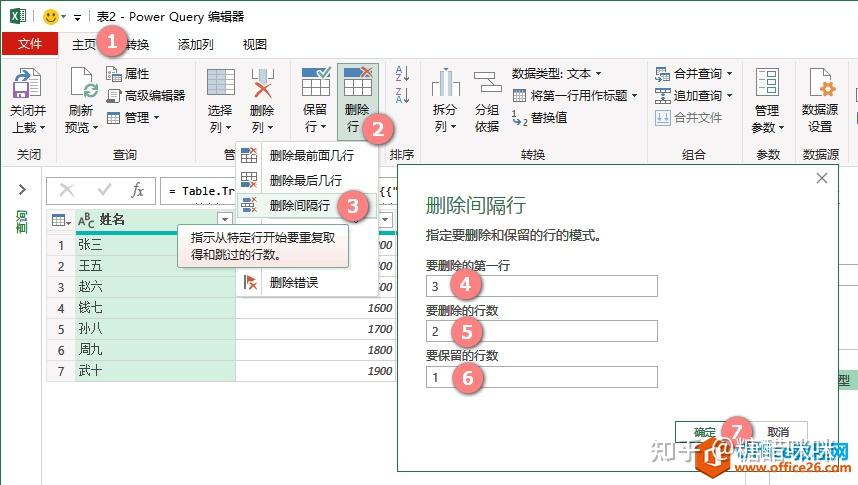Select the cell 周九
The width and height of the screenshot is (858, 485).
(x=155, y=350)
